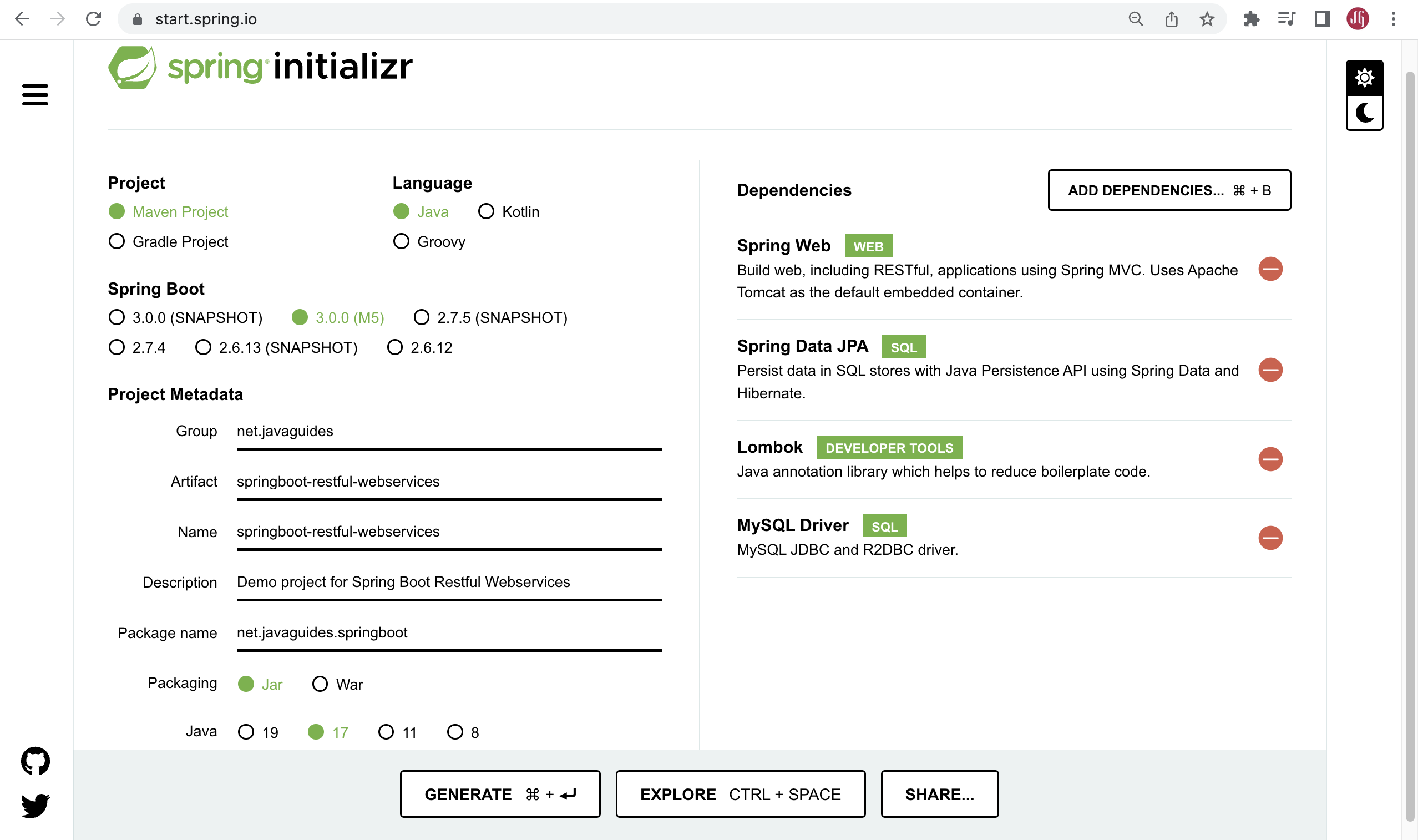Select Maven Project option
This screenshot has width=1418, height=840.
click(168, 212)
